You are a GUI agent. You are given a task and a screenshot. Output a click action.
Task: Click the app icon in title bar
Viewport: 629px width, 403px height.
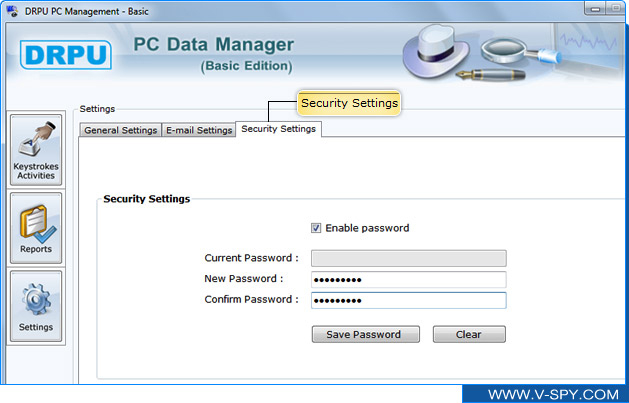[12, 11]
